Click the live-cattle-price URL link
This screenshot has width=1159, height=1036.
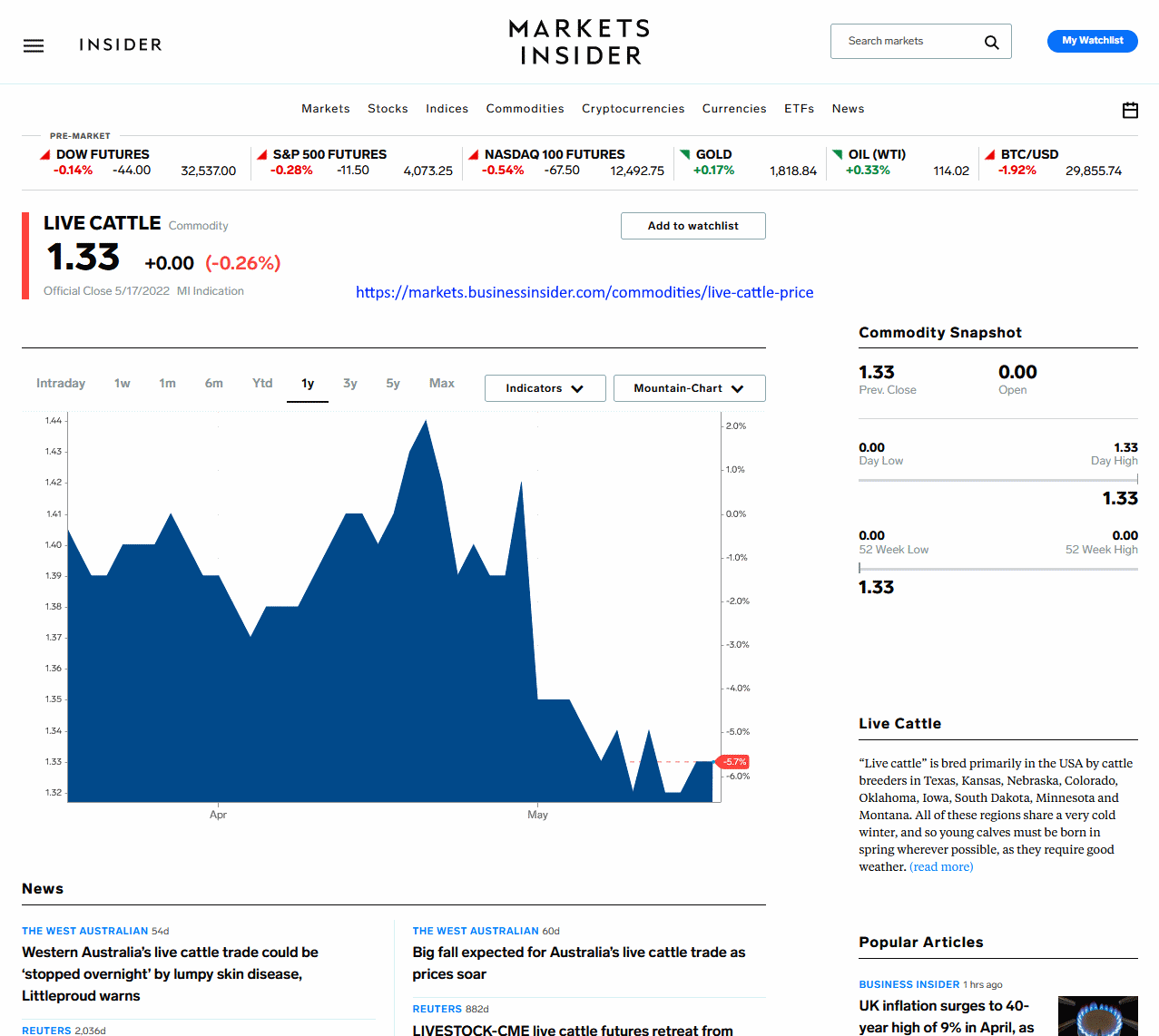click(584, 292)
